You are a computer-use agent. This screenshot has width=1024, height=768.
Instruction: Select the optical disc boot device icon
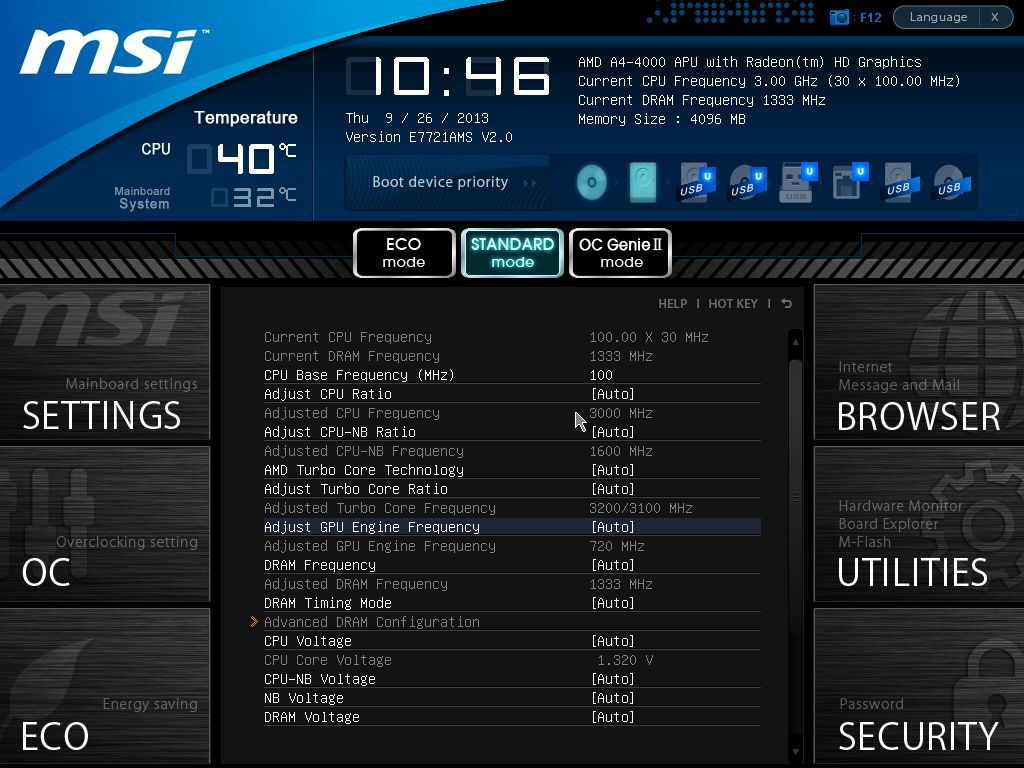tap(592, 182)
